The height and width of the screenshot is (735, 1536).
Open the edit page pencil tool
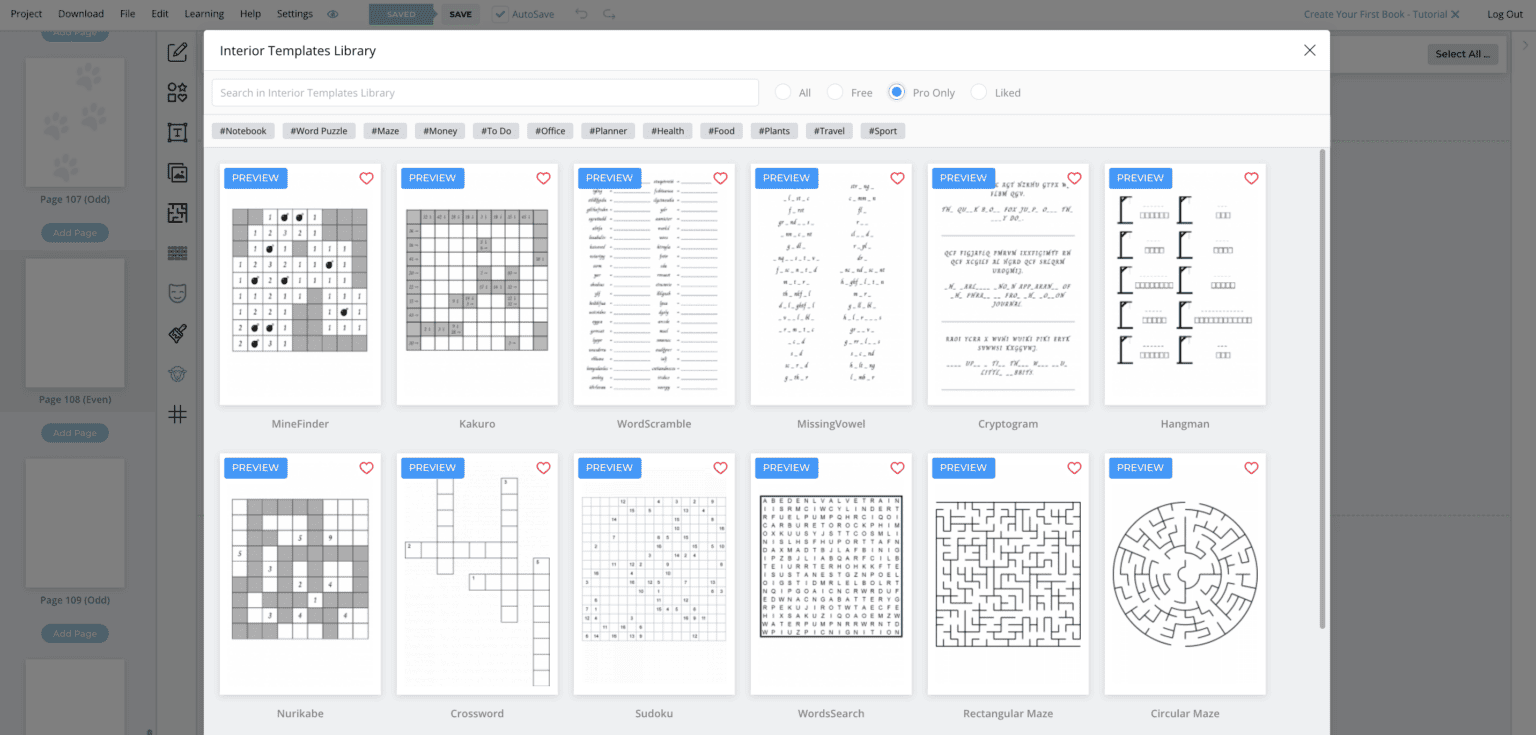(178, 53)
